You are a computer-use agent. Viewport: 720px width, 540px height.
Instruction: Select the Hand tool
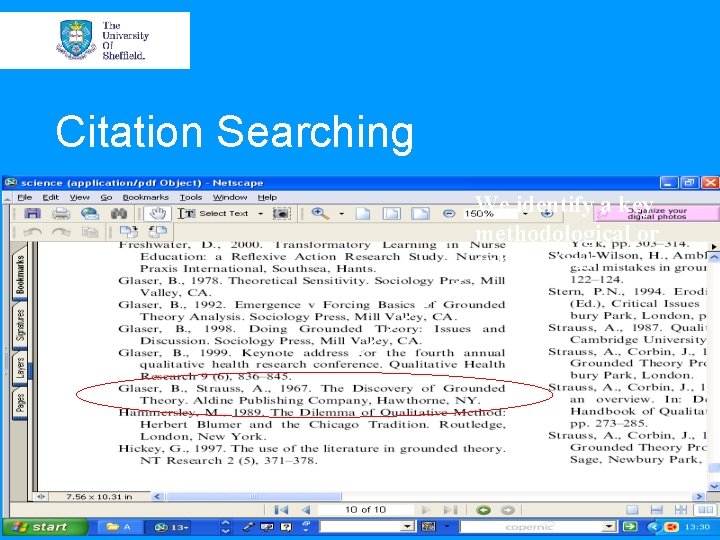(x=158, y=214)
